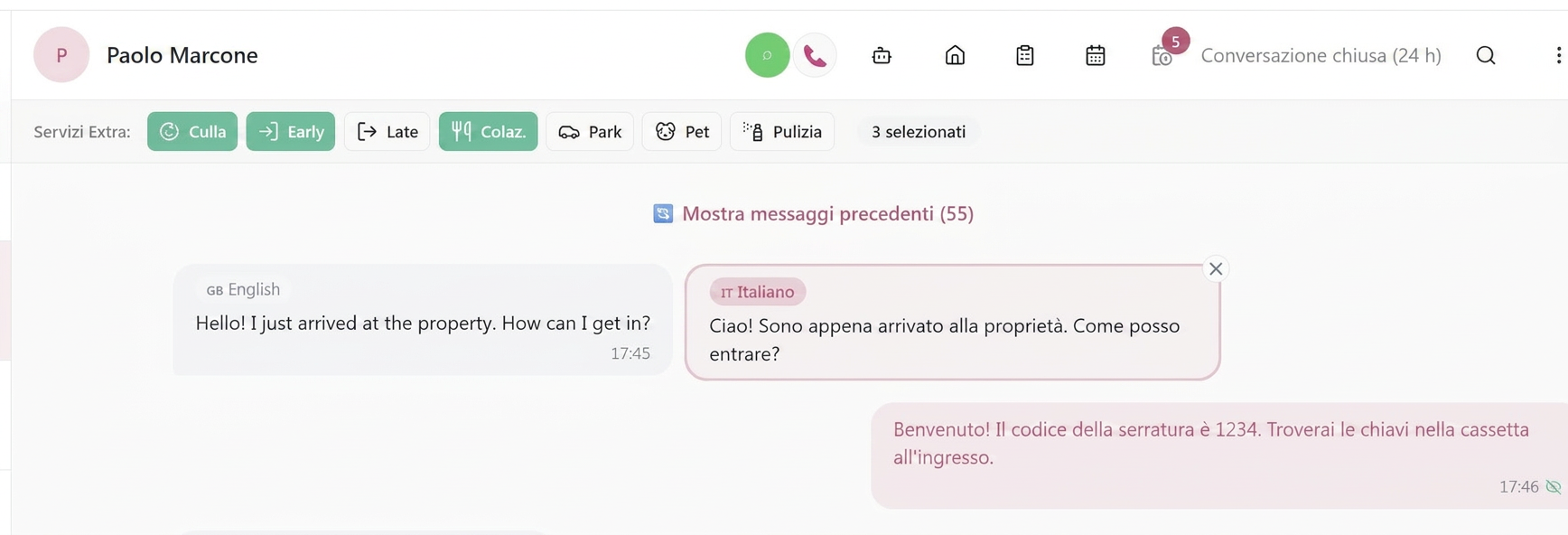This screenshot has width=1568, height=535.
Task: Disable the Culla extra service
Action: pos(192,131)
